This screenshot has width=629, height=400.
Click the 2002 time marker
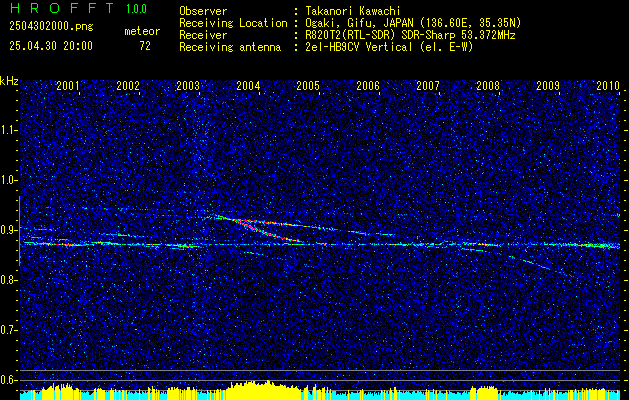[128, 86]
